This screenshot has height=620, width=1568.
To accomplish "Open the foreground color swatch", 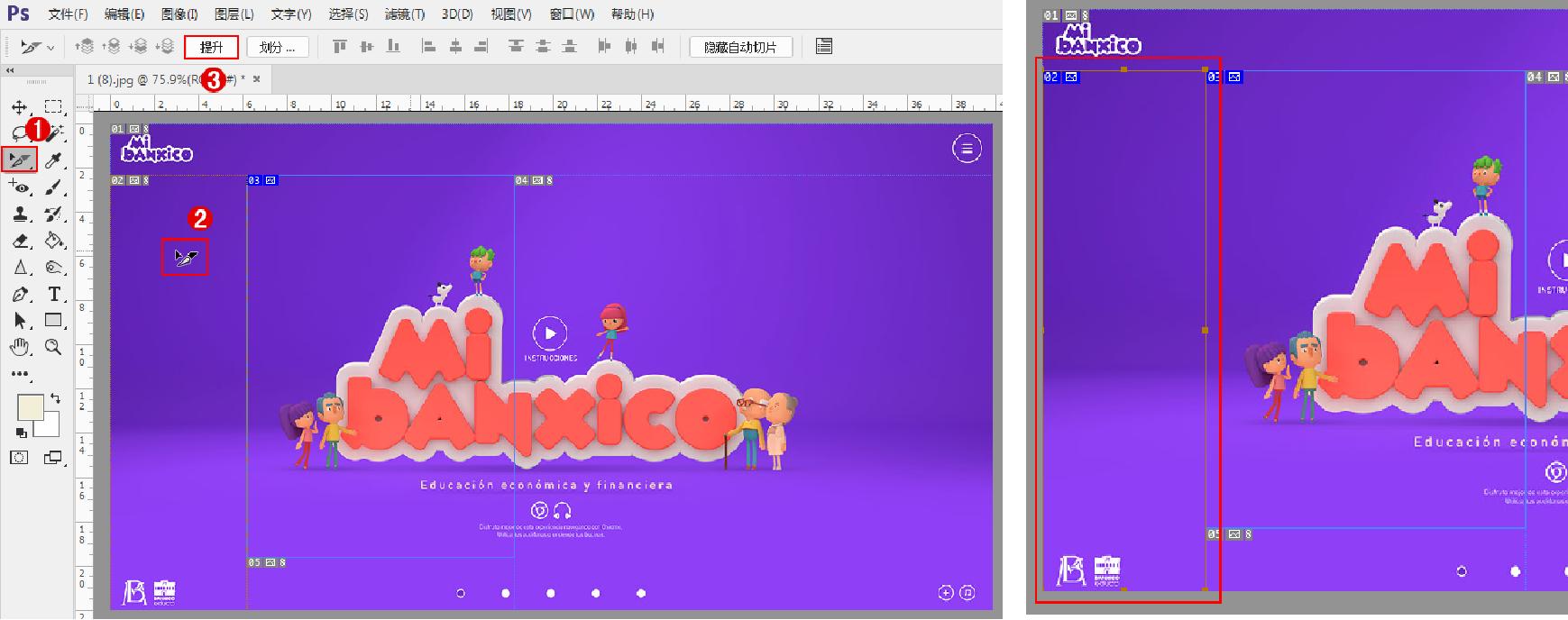I will click(x=30, y=407).
